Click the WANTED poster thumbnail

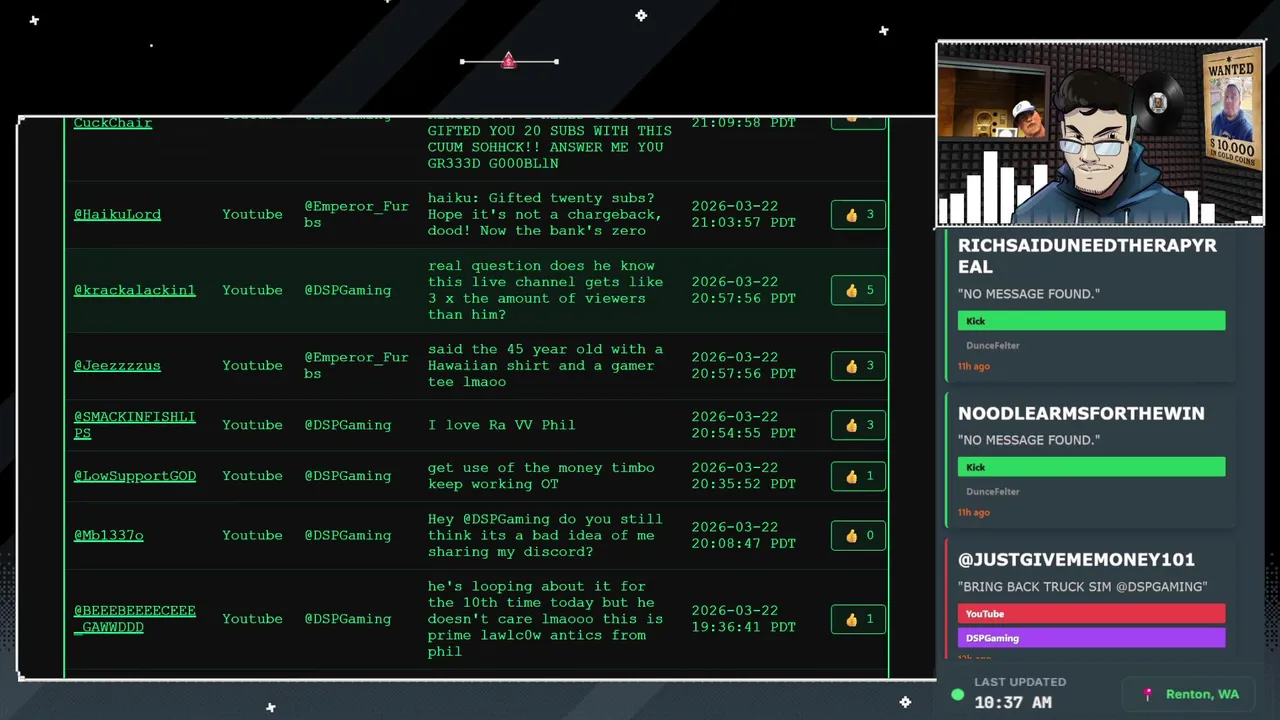click(1231, 110)
